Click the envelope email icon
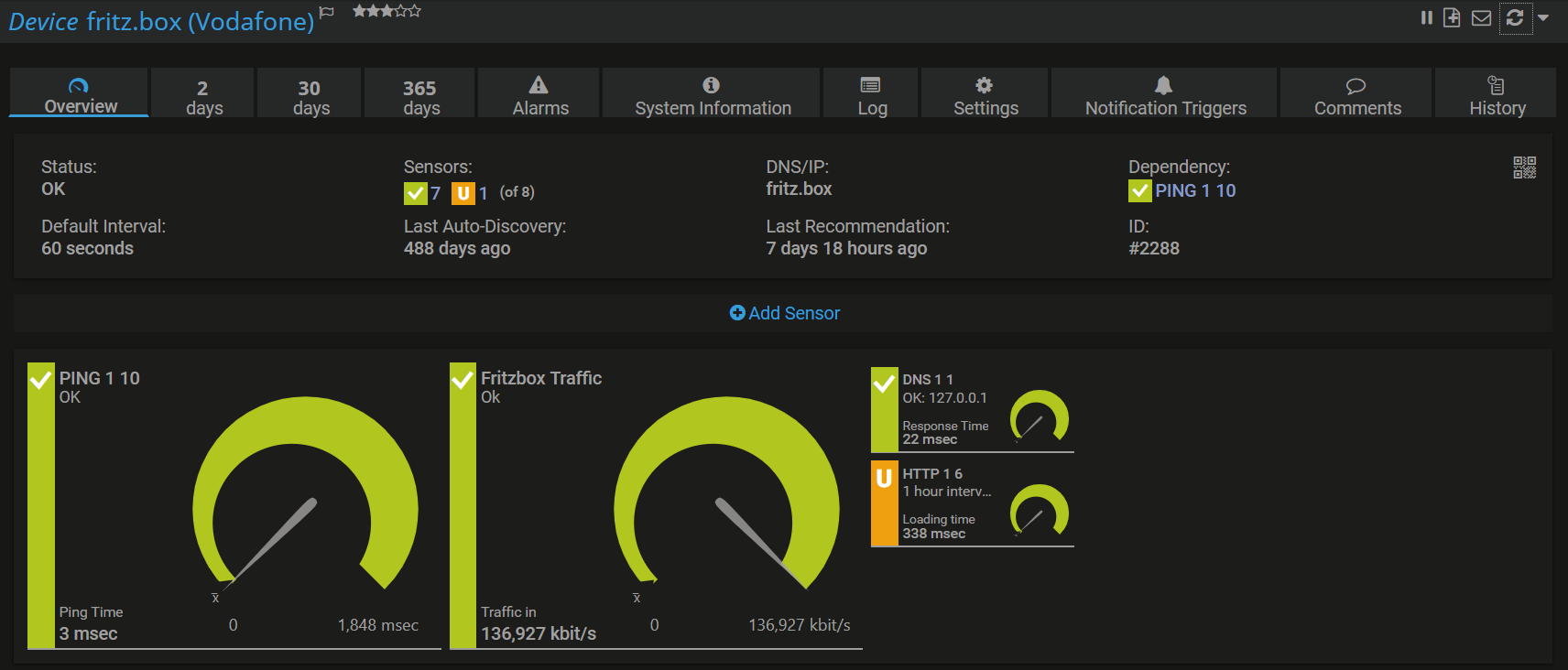The image size is (1568, 670). [x=1481, y=17]
